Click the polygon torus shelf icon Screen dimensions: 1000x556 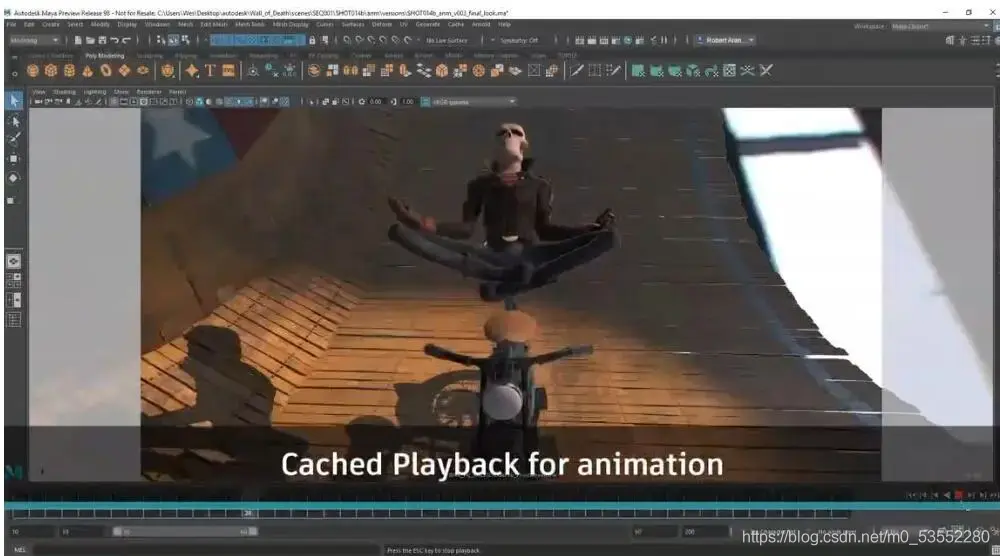[x=106, y=71]
